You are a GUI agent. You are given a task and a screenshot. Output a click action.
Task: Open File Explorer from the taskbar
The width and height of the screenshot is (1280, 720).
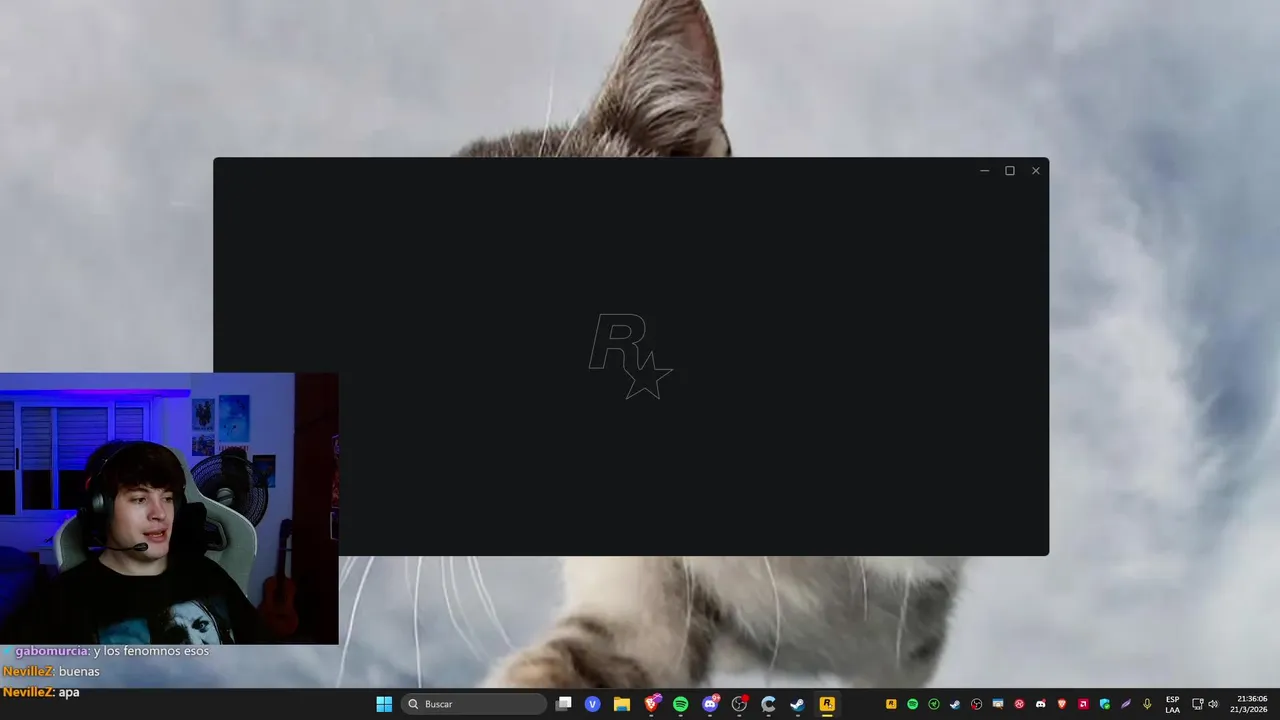click(622, 704)
